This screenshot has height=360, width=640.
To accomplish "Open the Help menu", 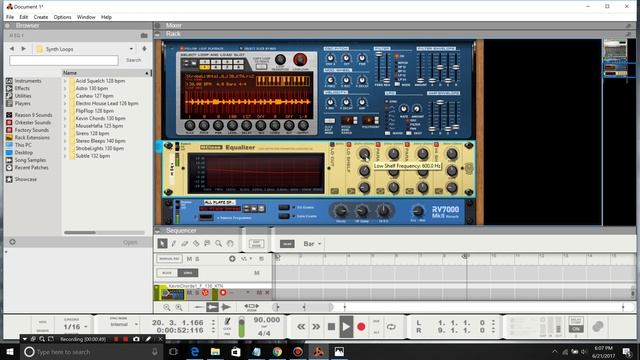I will [x=106, y=17].
